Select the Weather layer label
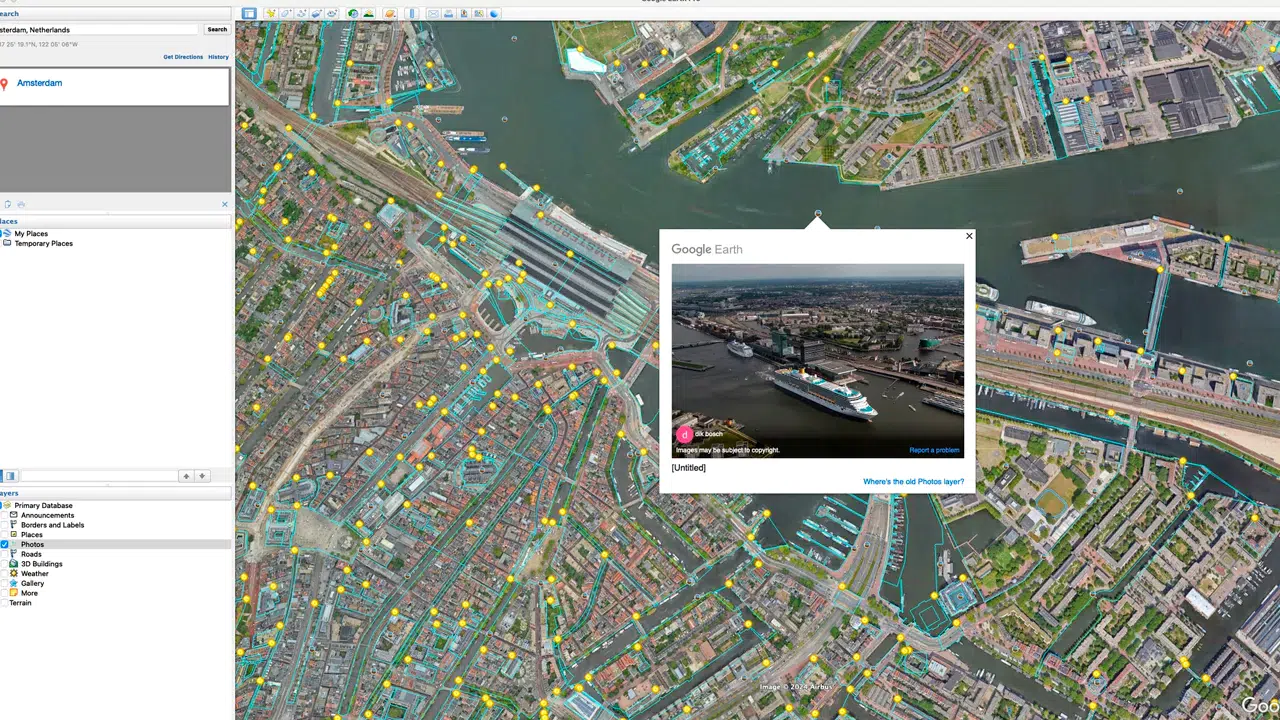 point(35,574)
